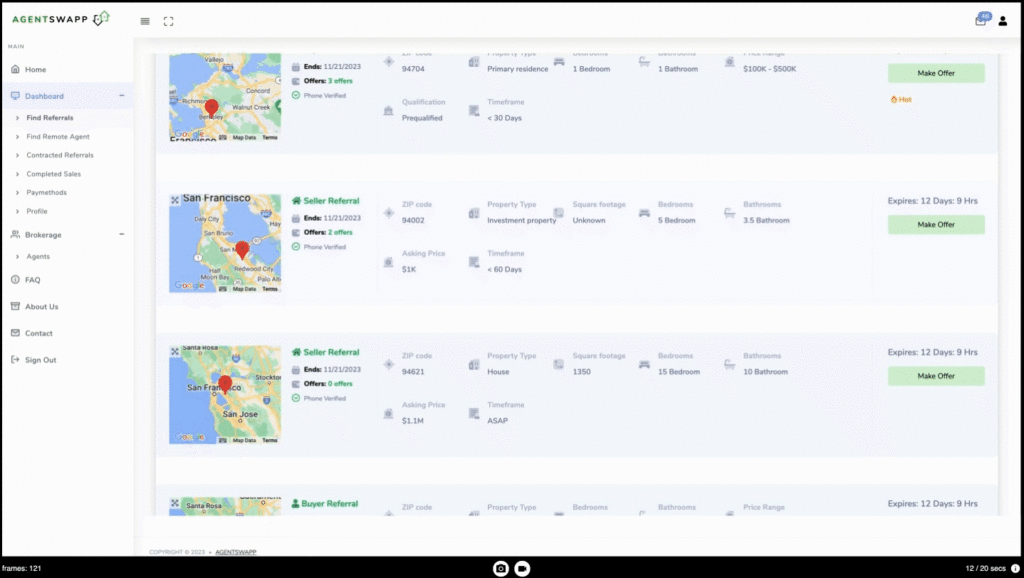Open Contracted Referrals
This screenshot has width=1024, height=578.
click(x=60, y=155)
